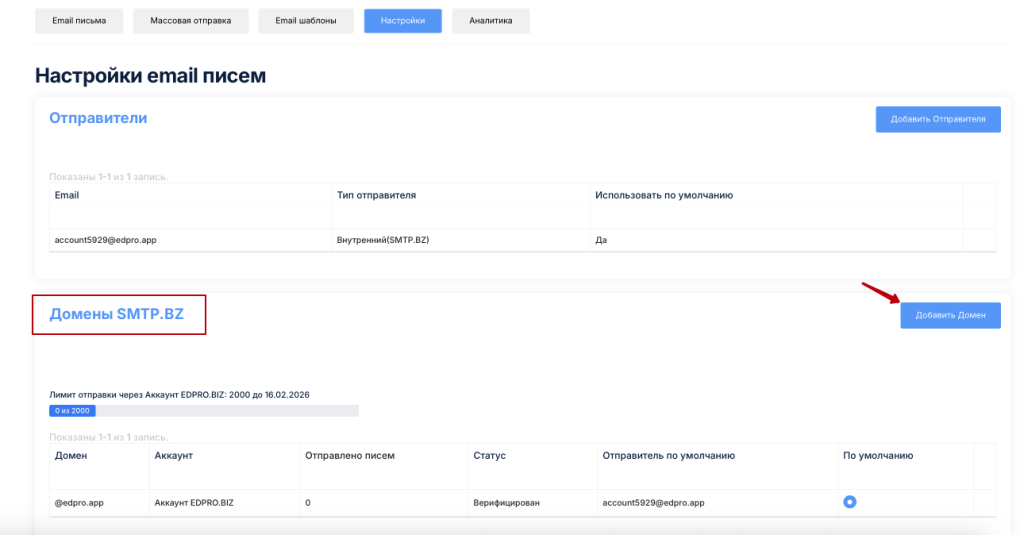Click the Email column header in senders table
Screen dimensions: 1024x535
click(67, 195)
